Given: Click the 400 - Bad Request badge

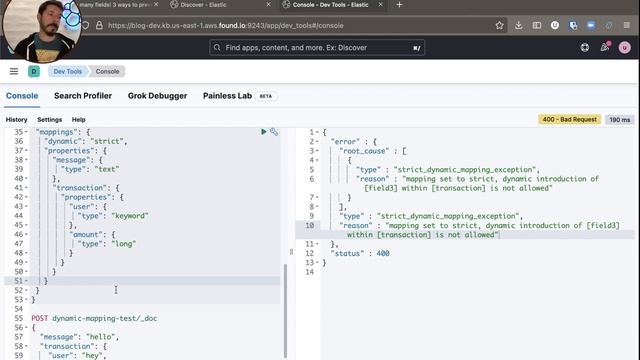Looking at the screenshot, I should tap(569, 120).
